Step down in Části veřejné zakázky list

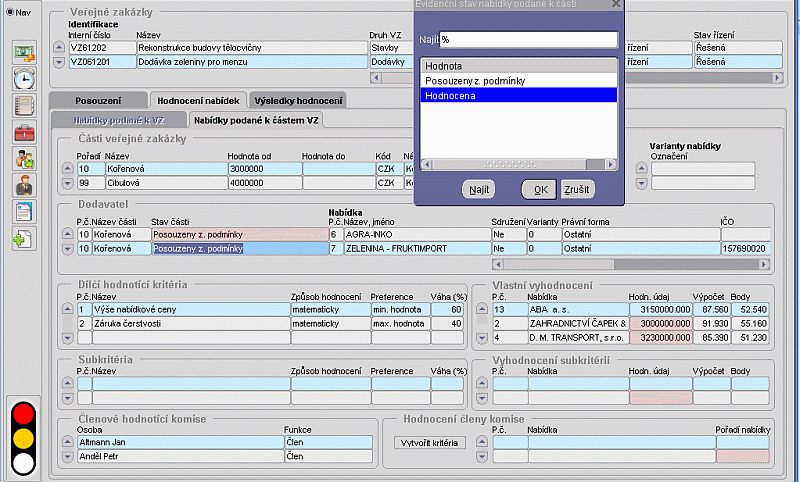[67, 183]
